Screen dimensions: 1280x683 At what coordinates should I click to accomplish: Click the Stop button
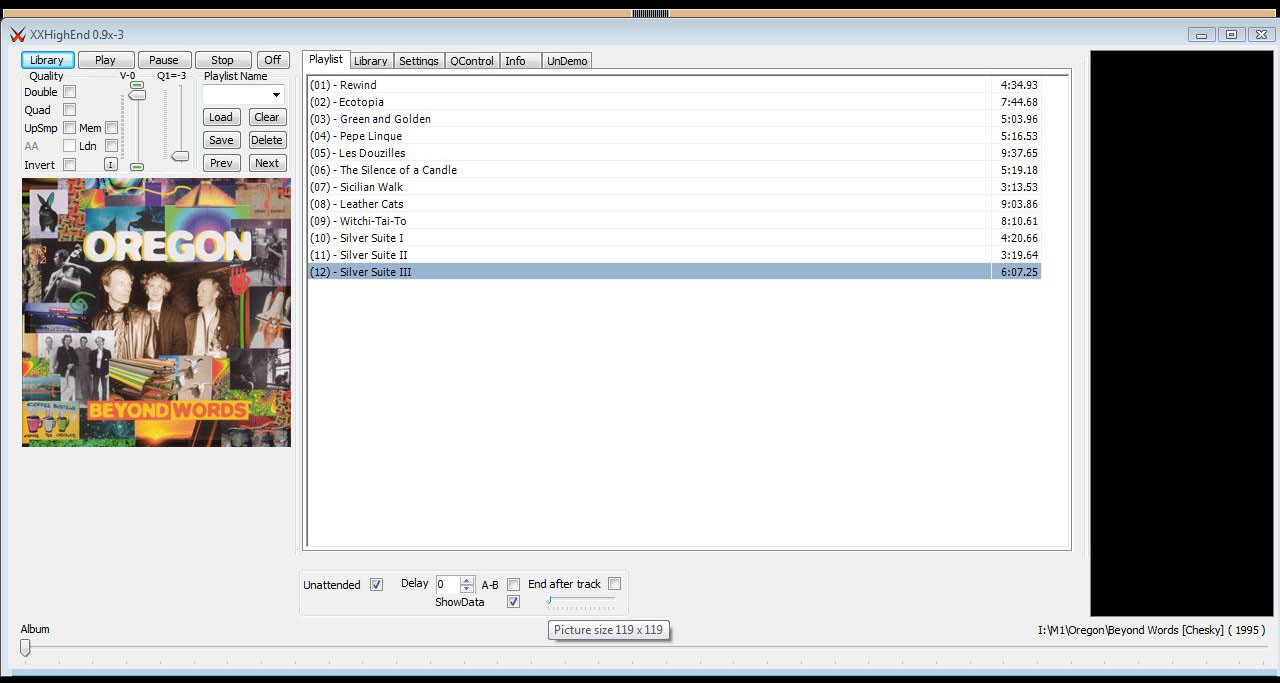(223, 60)
